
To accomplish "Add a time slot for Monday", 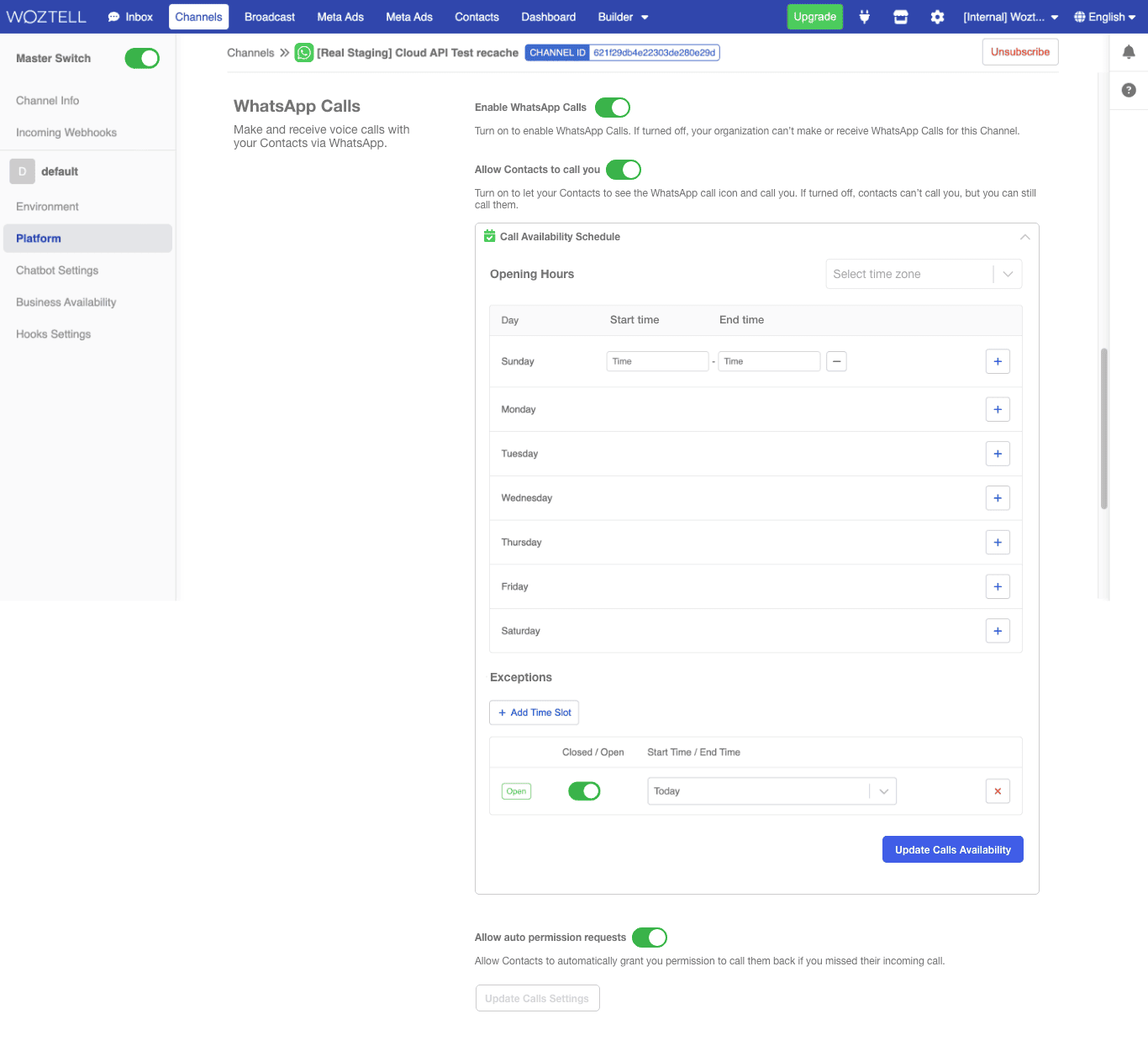I will click(998, 410).
